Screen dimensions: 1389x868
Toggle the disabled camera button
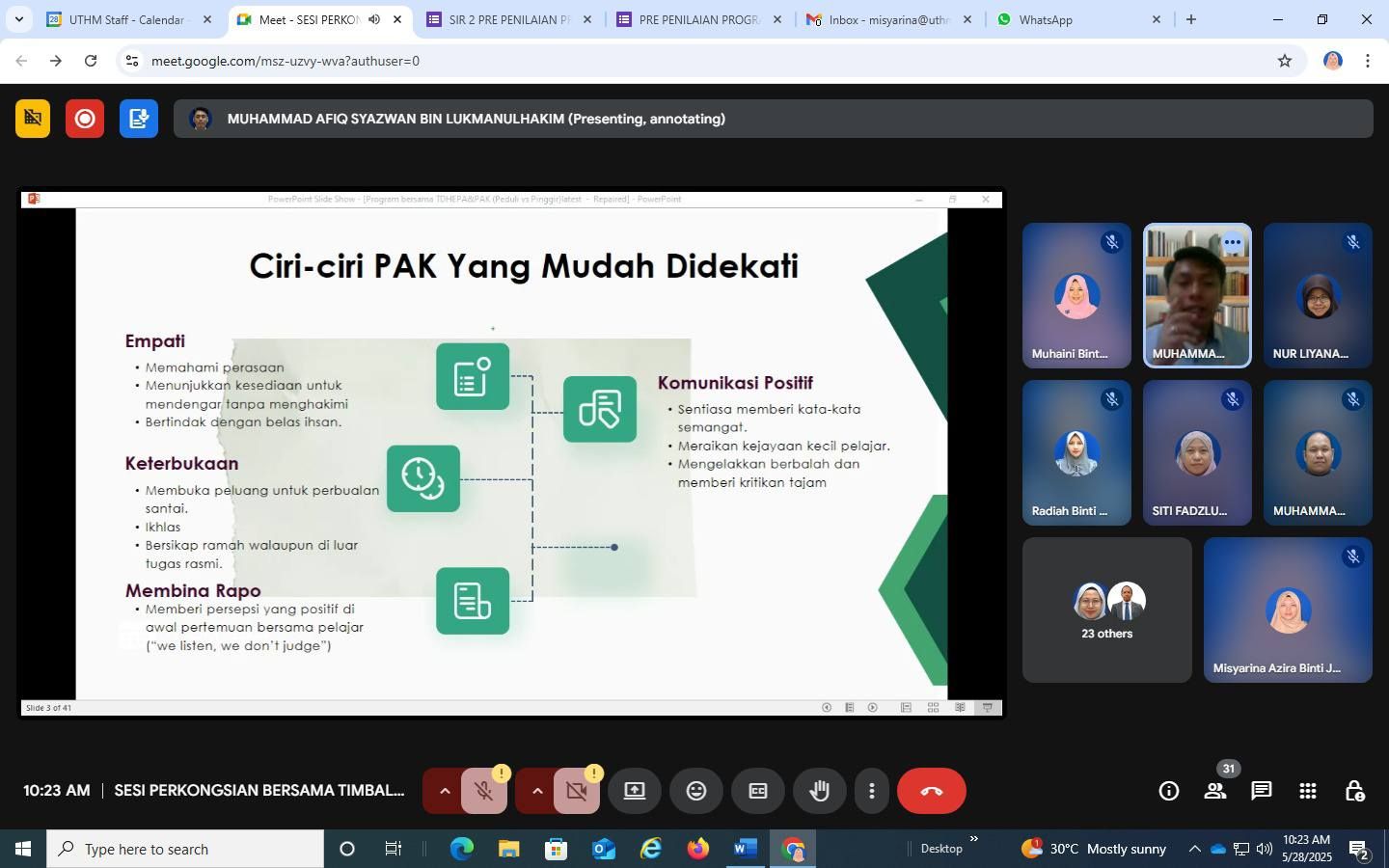pyautogui.click(x=577, y=791)
